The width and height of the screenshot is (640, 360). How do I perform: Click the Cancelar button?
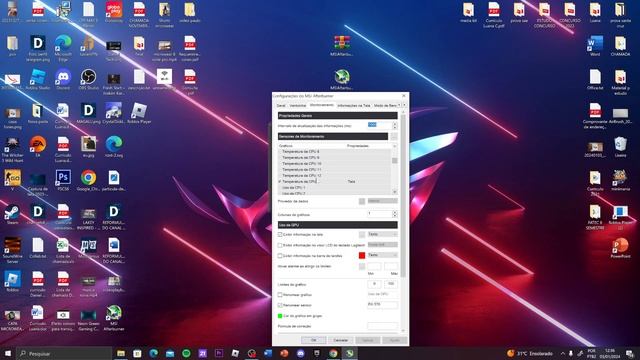pos(340,340)
